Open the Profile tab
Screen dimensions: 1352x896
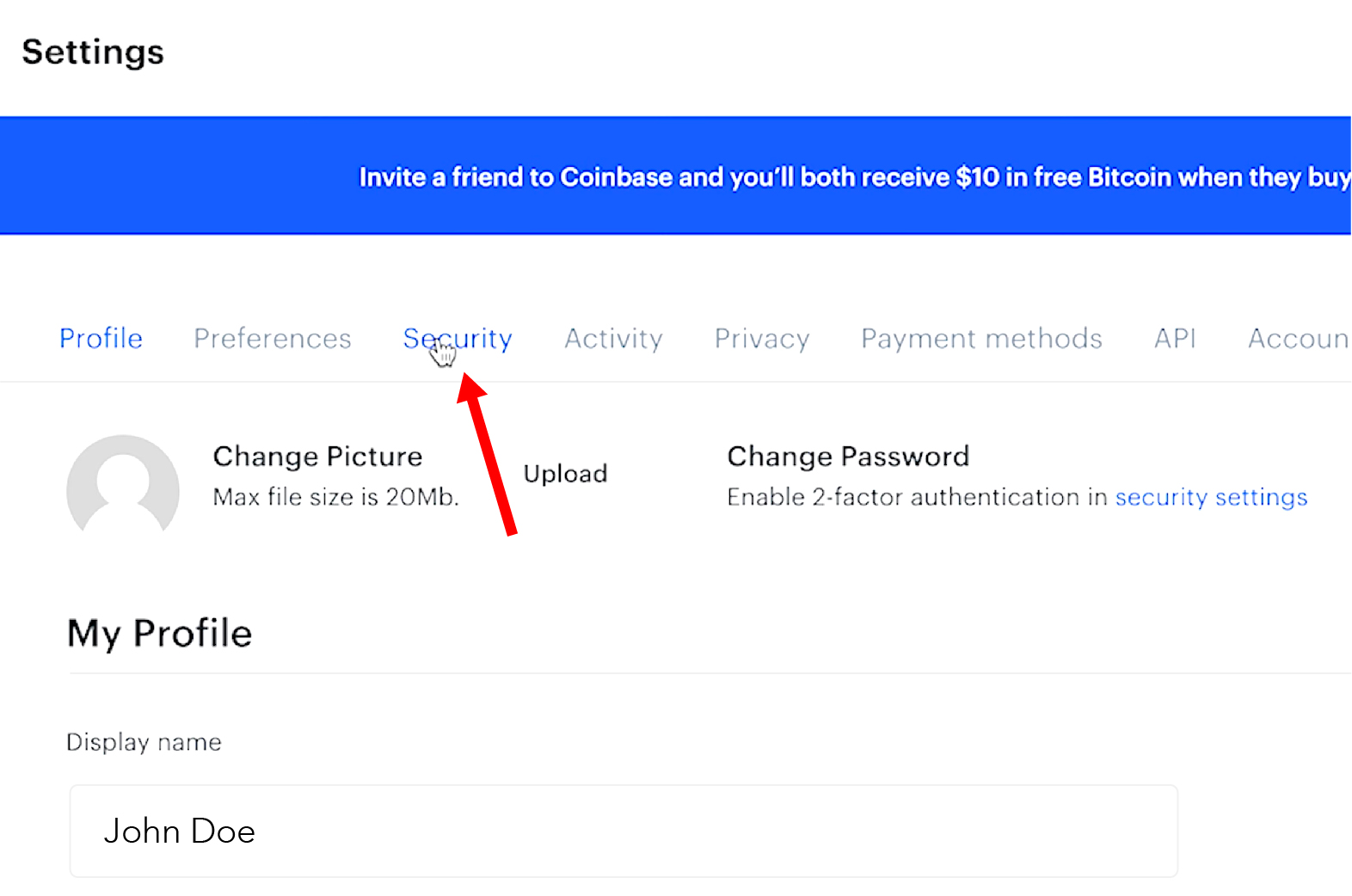click(101, 339)
